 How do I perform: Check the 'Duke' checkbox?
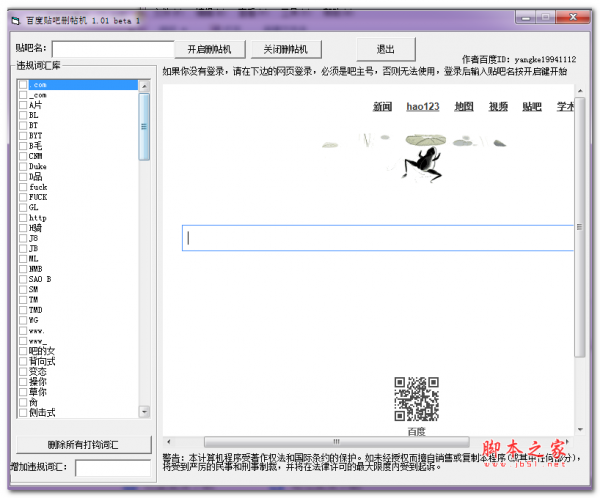(23, 167)
